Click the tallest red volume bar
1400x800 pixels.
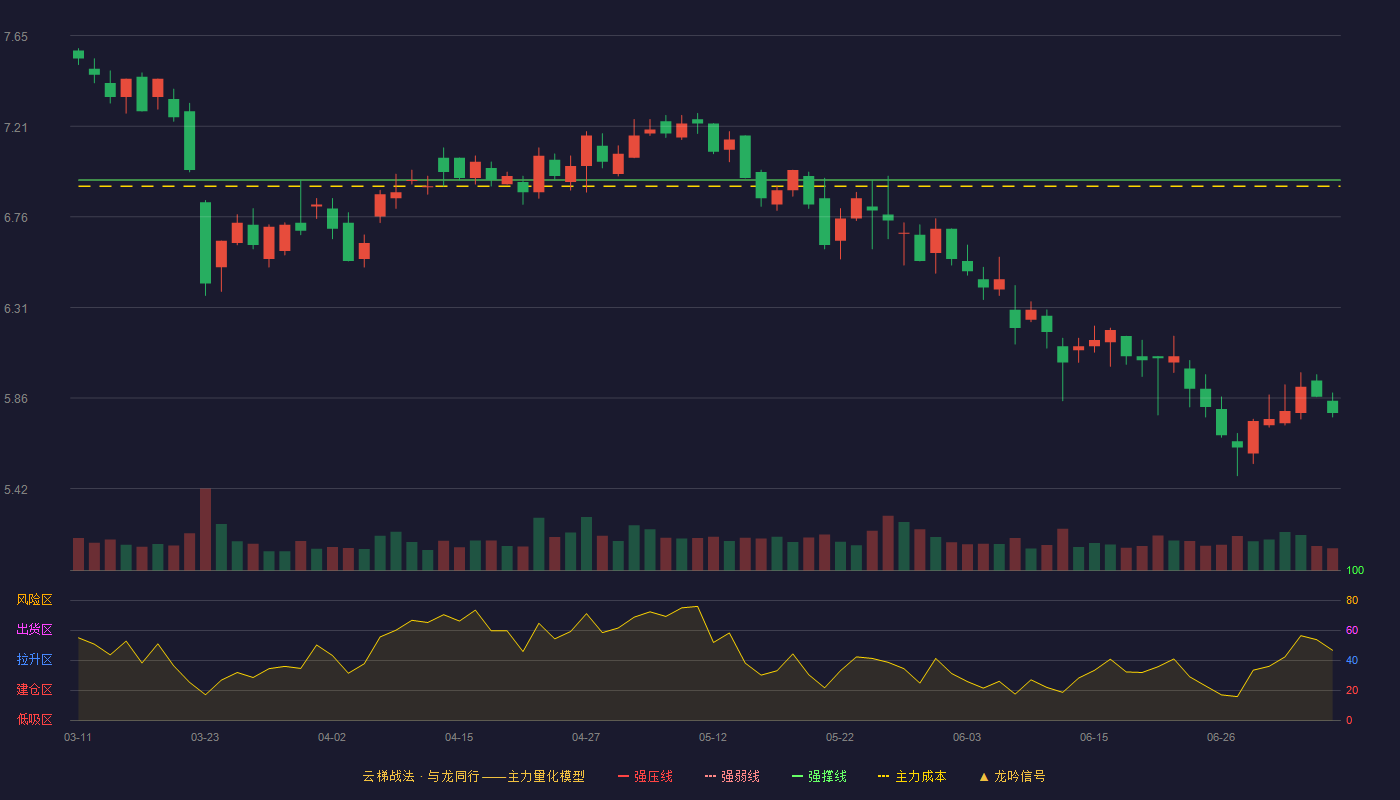coord(205,529)
